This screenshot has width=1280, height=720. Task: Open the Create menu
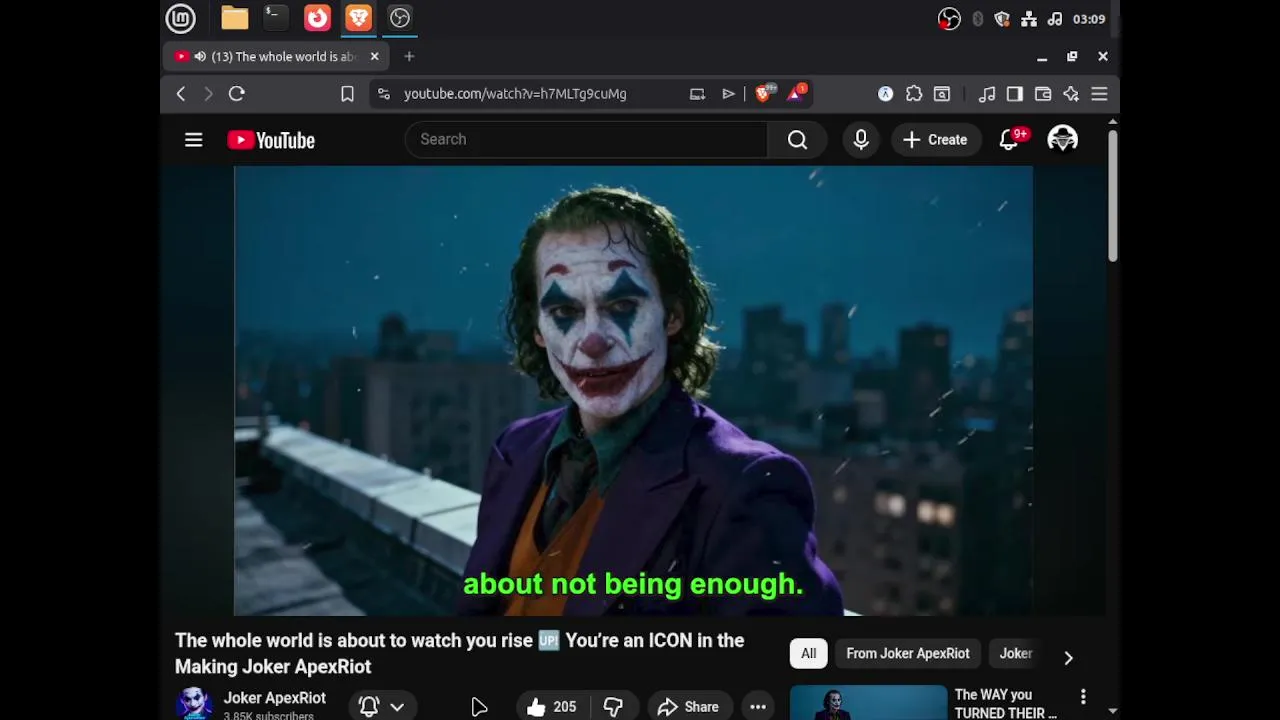point(935,140)
